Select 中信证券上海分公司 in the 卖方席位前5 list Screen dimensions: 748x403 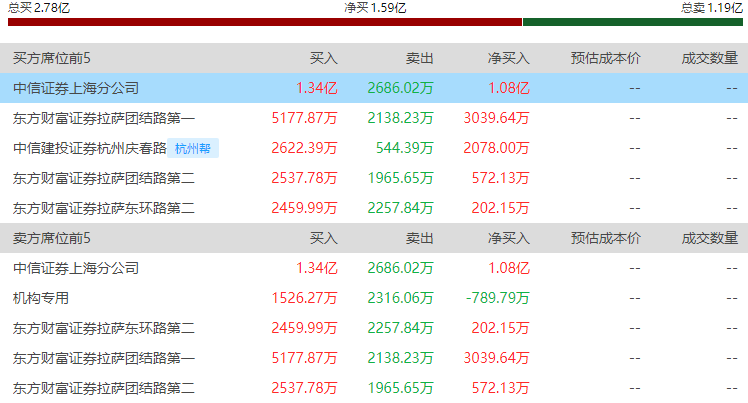[x=76, y=268]
